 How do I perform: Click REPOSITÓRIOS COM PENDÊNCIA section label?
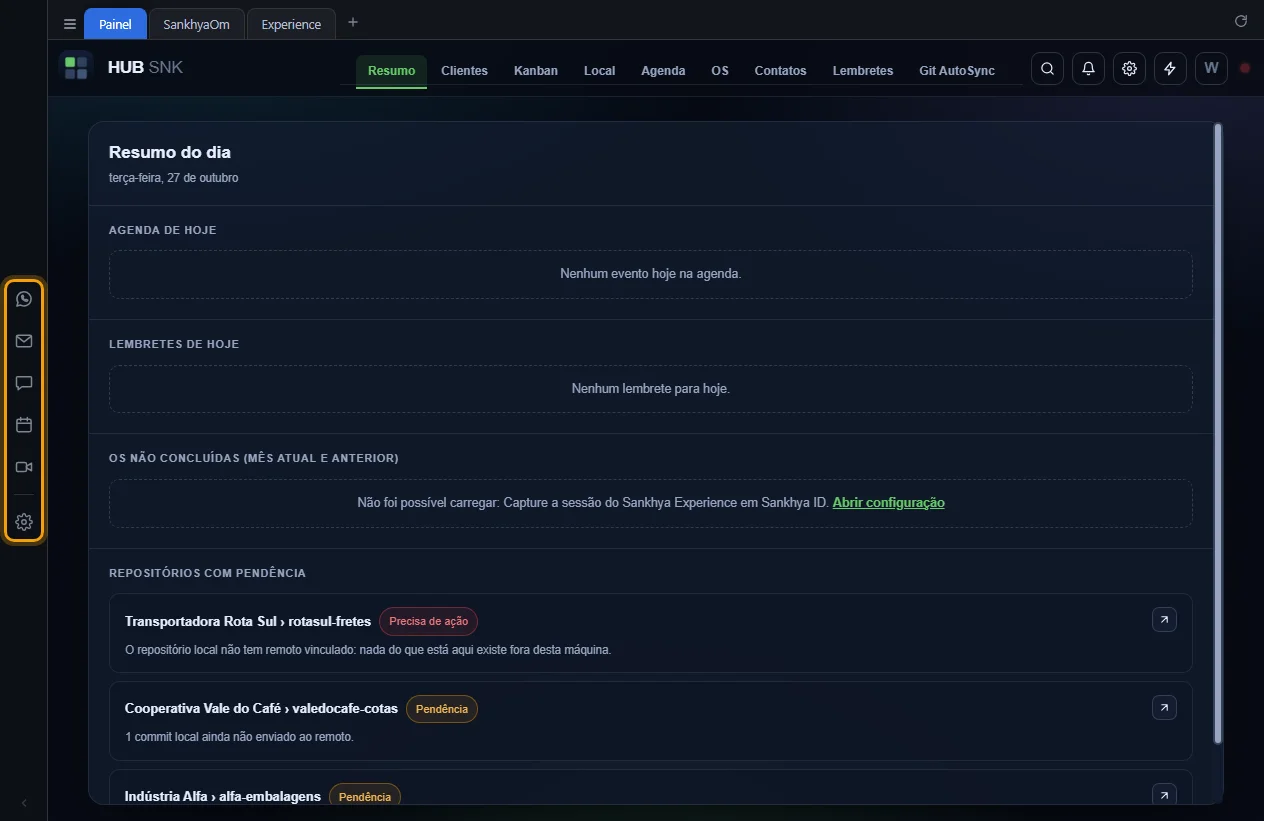click(x=207, y=573)
